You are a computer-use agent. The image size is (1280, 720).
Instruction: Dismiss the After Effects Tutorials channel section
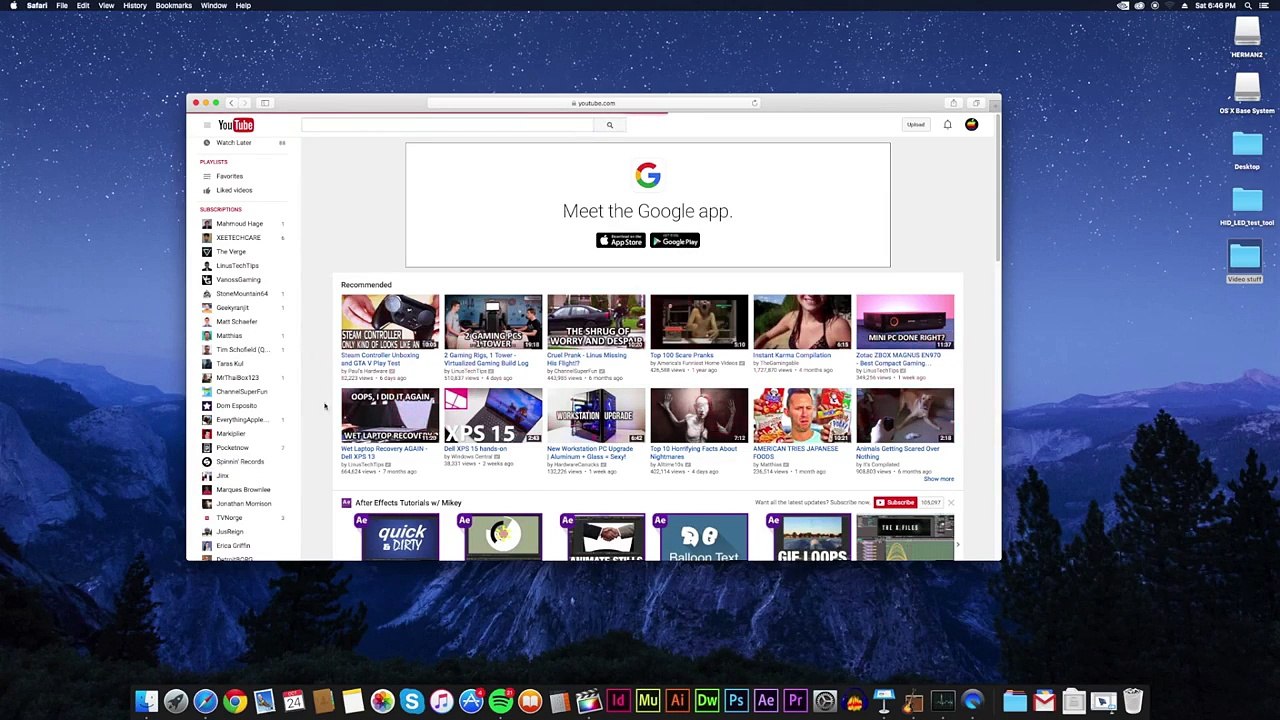click(950, 503)
